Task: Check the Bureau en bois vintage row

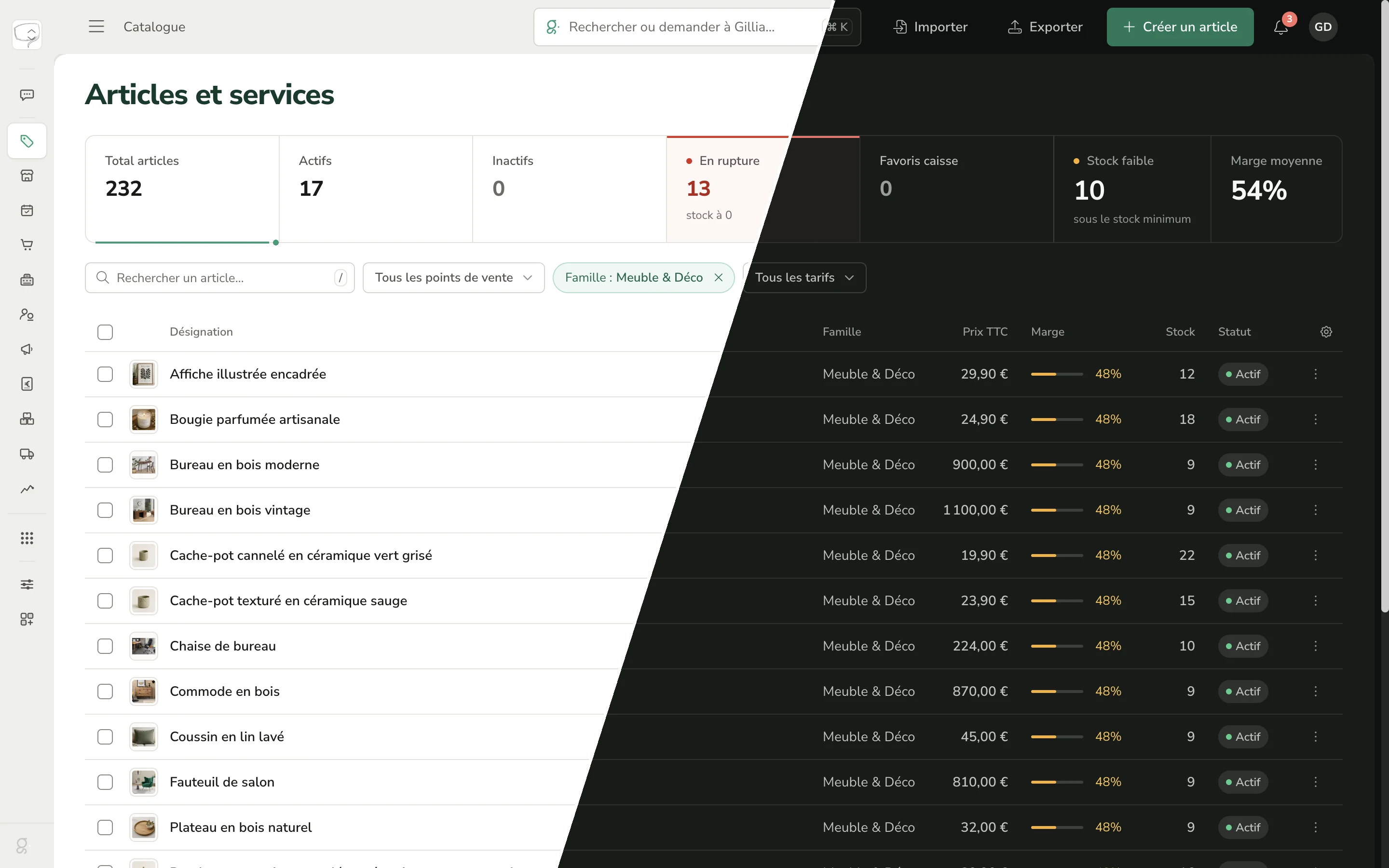Action: pos(105,510)
